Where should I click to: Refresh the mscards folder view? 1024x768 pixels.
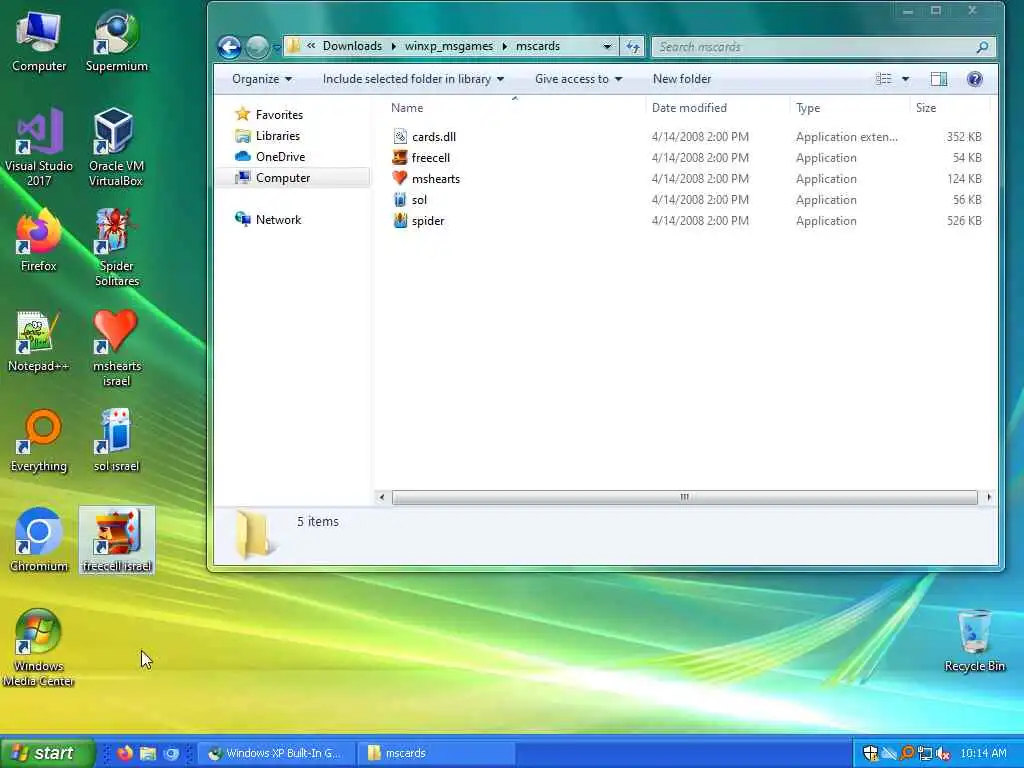coord(632,46)
